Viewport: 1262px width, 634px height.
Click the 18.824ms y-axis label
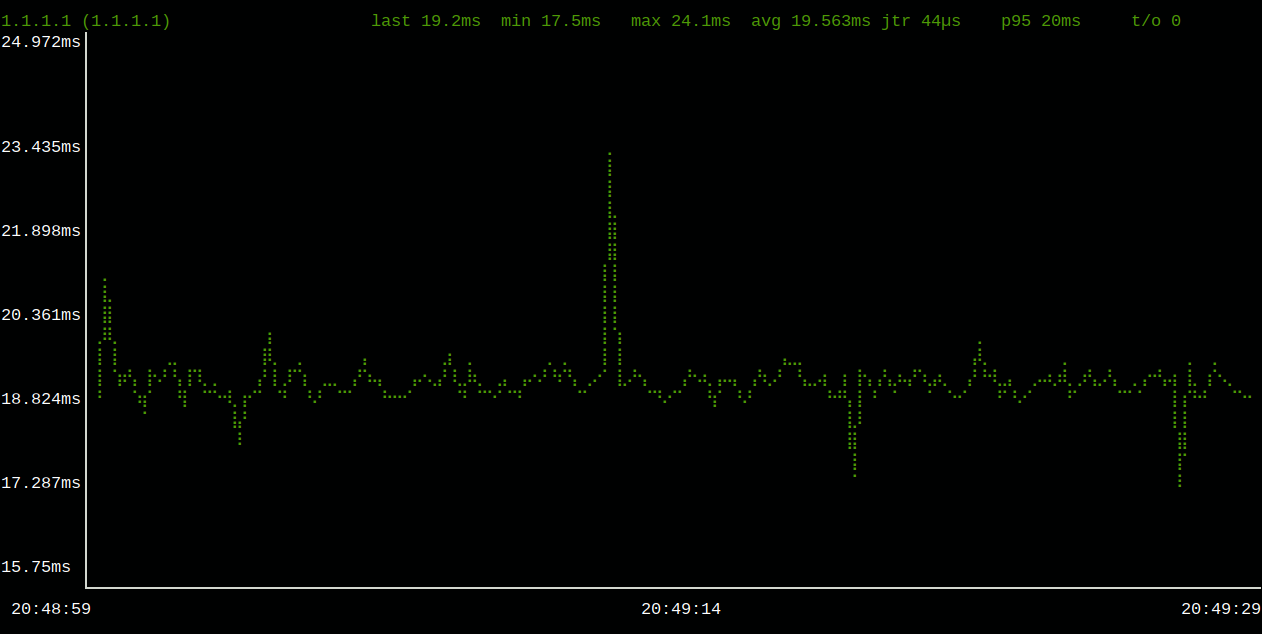[x=41, y=399]
